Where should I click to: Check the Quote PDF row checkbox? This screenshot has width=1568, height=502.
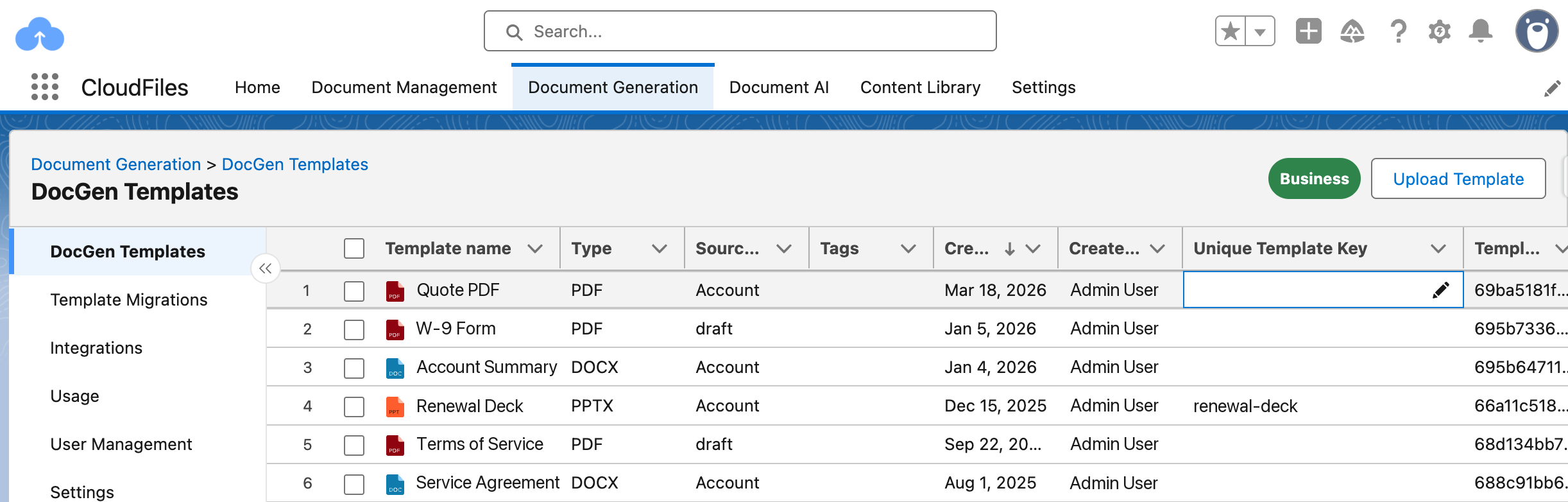tap(354, 291)
